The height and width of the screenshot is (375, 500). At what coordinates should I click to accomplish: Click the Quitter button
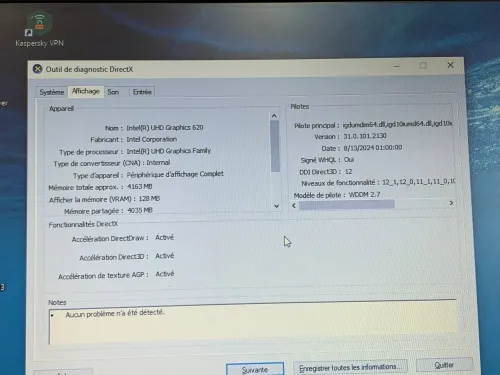pyautogui.click(x=444, y=365)
